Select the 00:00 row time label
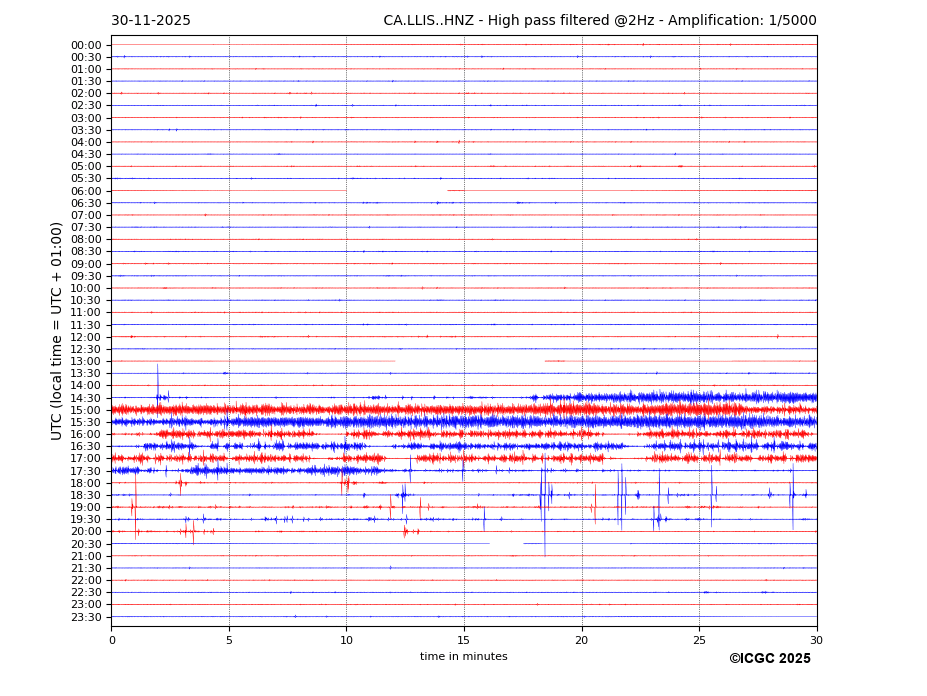The height and width of the screenshot is (696, 927). pos(86,45)
